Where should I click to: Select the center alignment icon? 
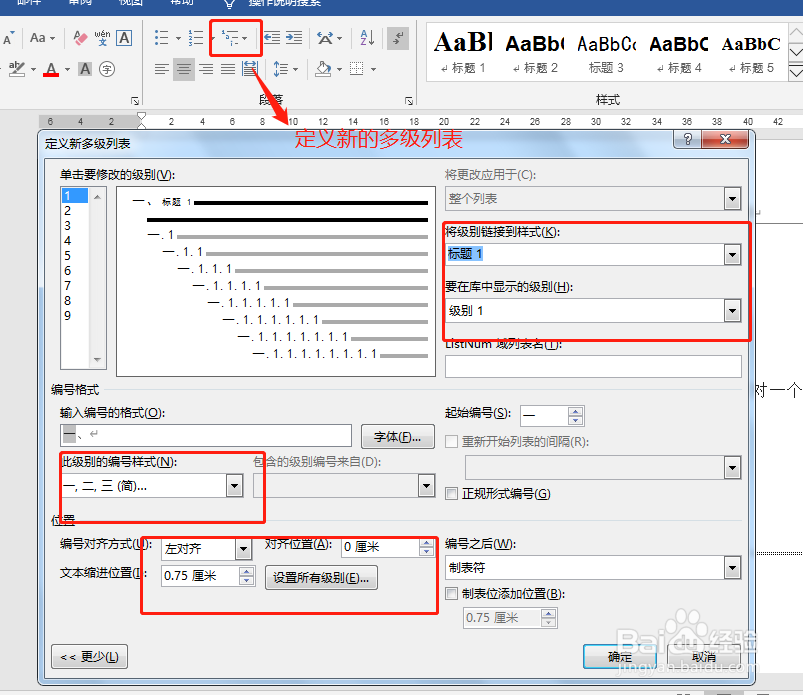click(182, 69)
